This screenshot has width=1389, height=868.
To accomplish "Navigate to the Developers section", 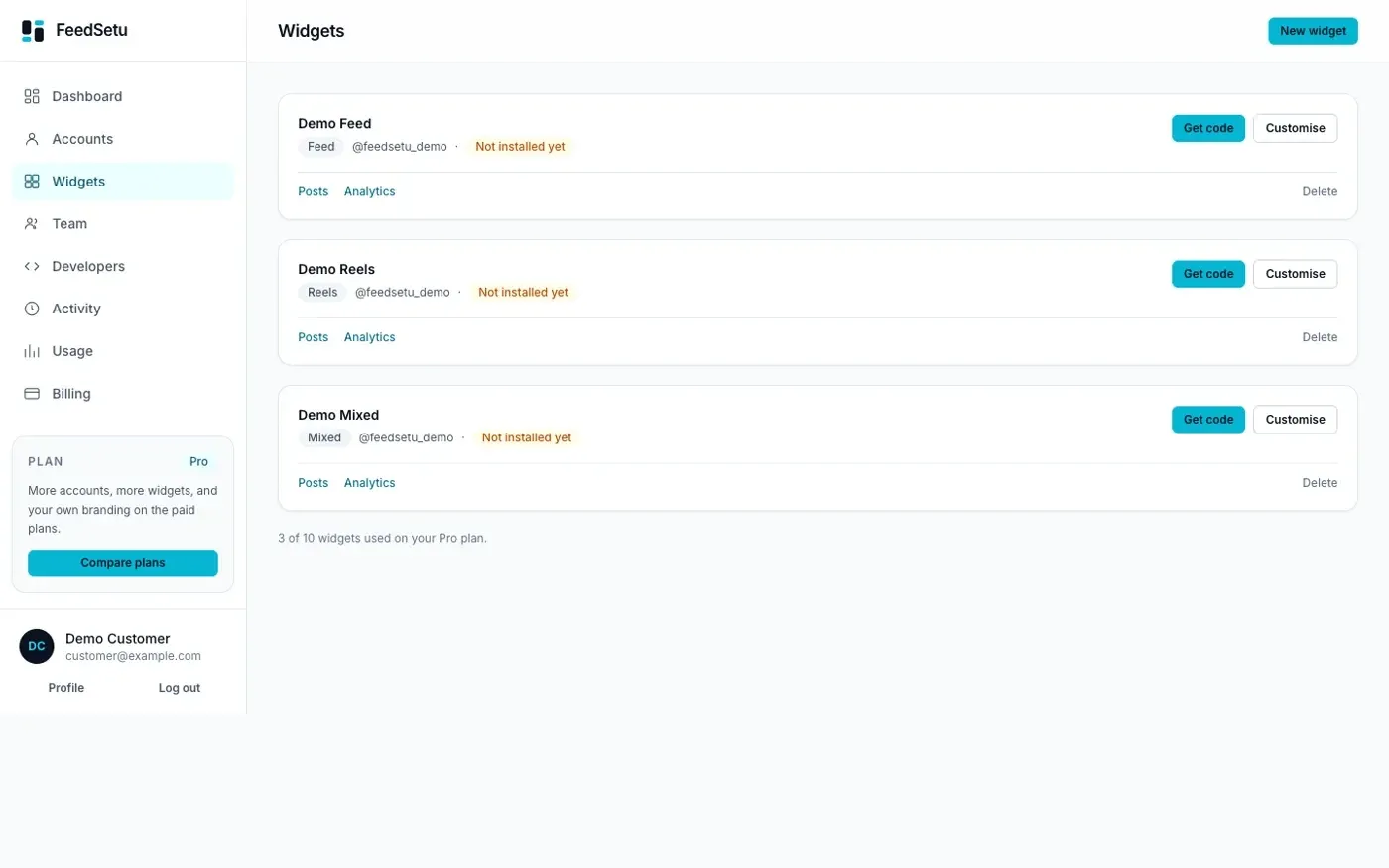I will [x=123, y=266].
